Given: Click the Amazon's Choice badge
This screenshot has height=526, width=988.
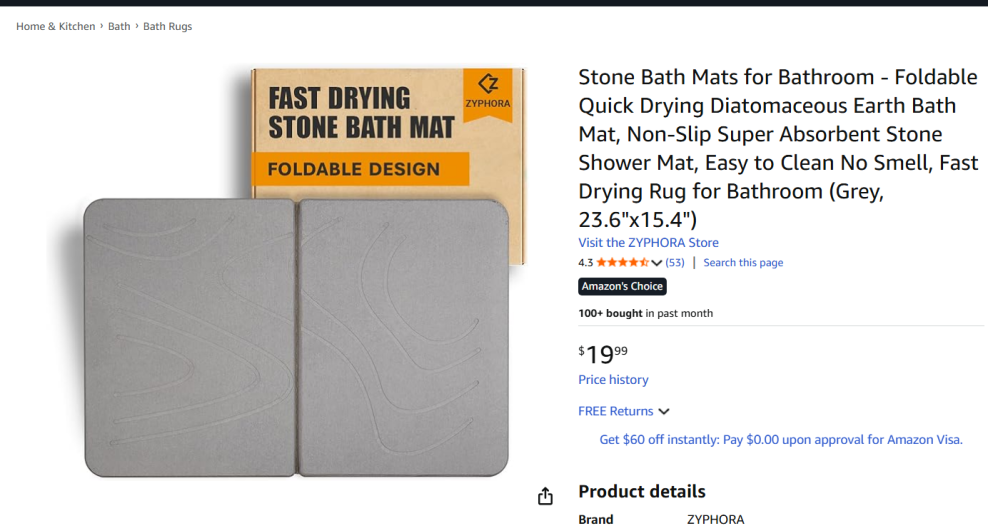Looking at the screenshot, I should click(622, 287).
